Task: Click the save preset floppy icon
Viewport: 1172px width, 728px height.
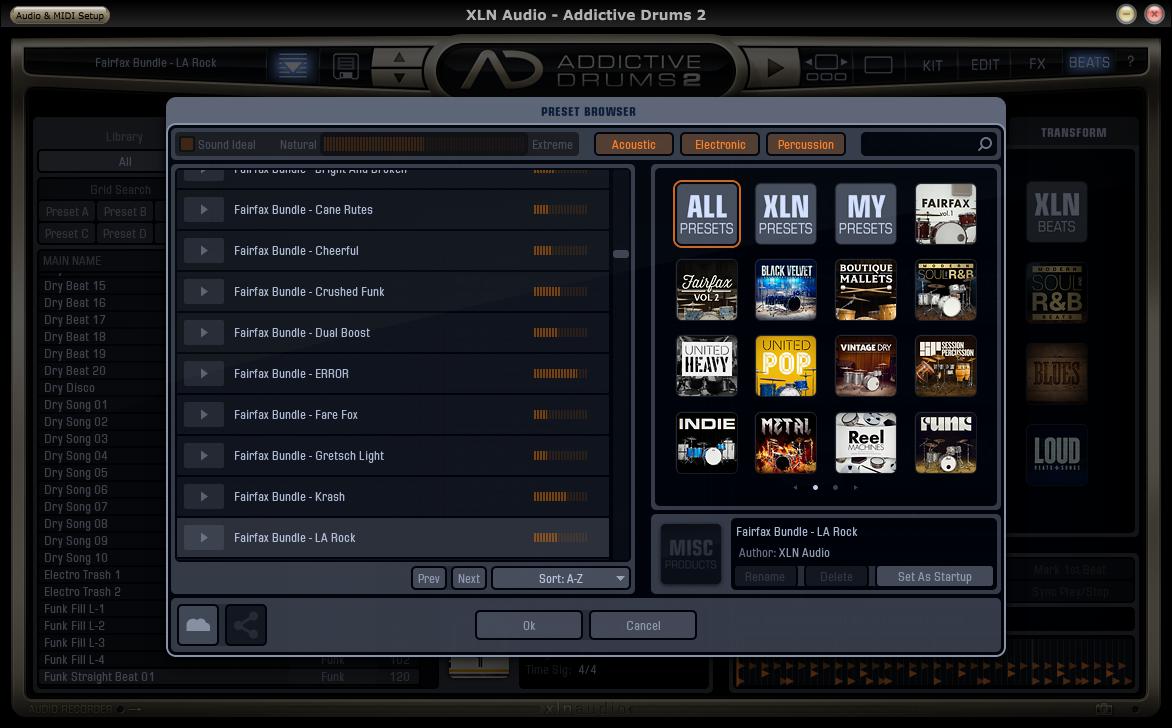Action: (345, 67)
